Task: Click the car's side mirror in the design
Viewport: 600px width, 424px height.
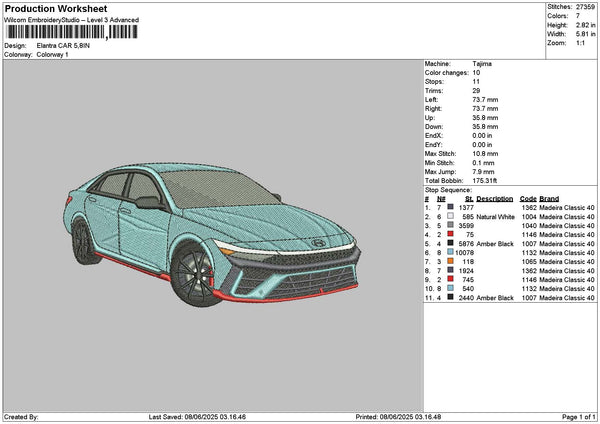Action: (148, 202)
